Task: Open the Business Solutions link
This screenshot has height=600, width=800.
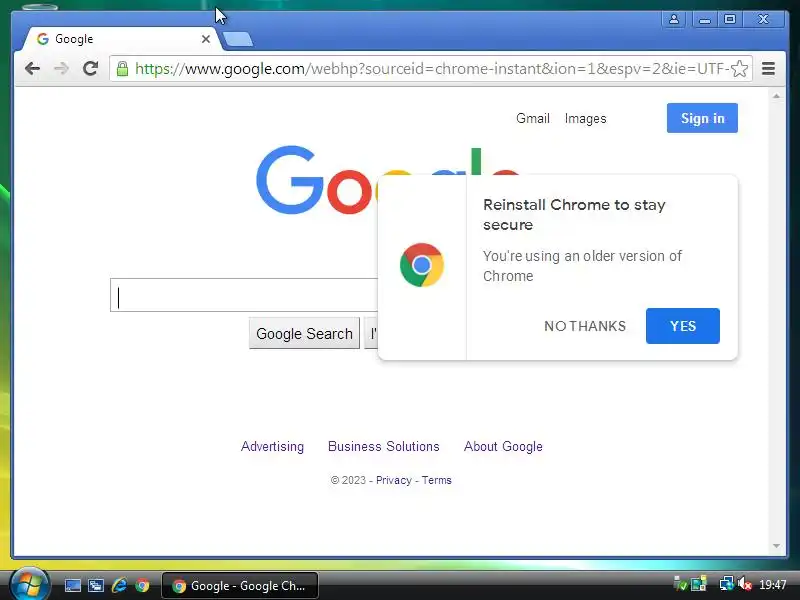Action: coord(383,446)
